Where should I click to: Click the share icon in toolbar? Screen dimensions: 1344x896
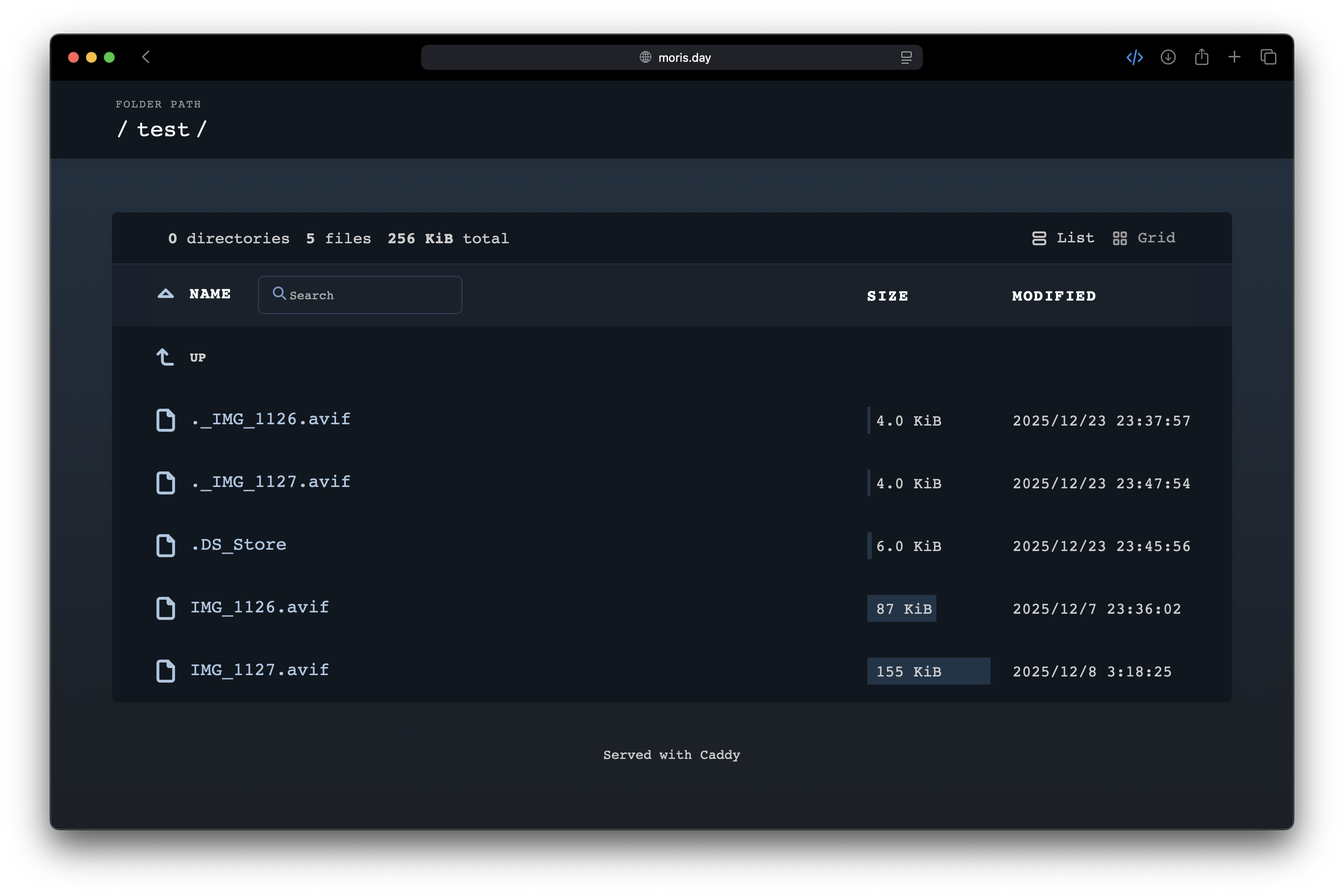1201,57
